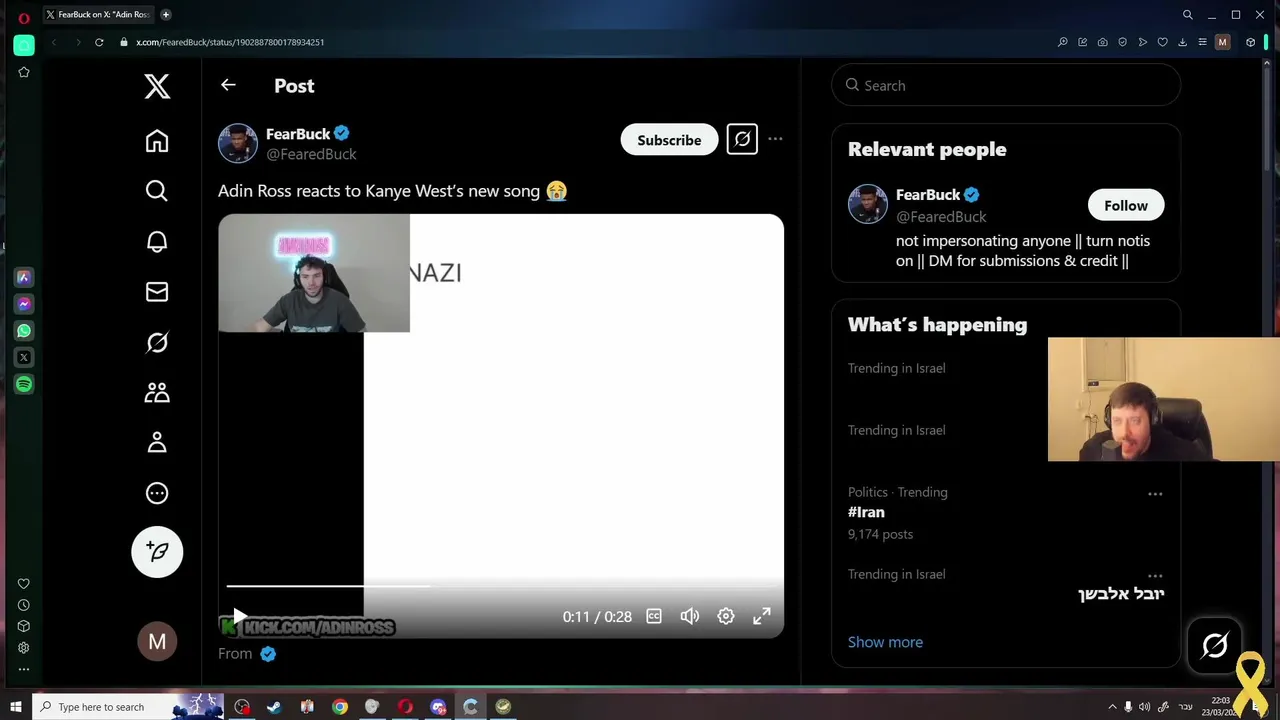The width and height of the screenshot is (1280, 720).
Task: Open options for יובל אלבשן trend
Action: click(1155, 576)
